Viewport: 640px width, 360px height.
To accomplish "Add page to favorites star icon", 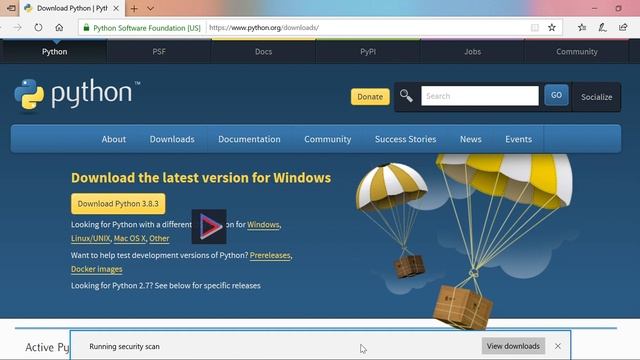I will [x=552, y=28].
